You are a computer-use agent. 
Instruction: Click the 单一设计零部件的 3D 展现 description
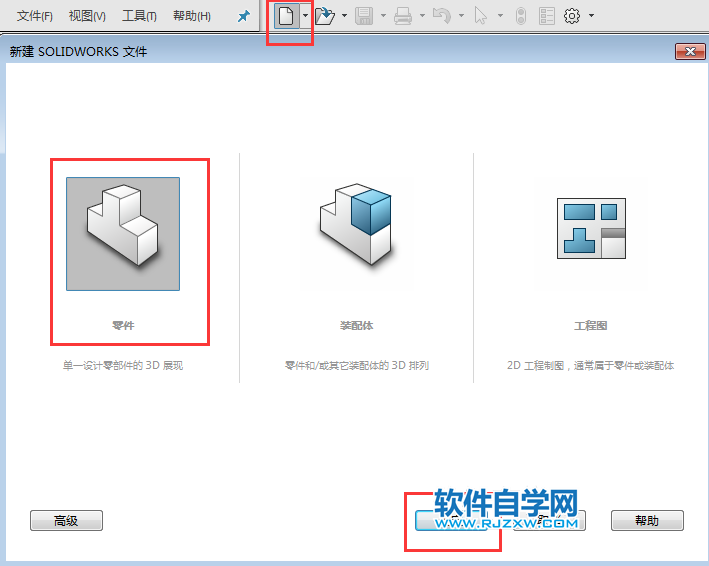123,365
